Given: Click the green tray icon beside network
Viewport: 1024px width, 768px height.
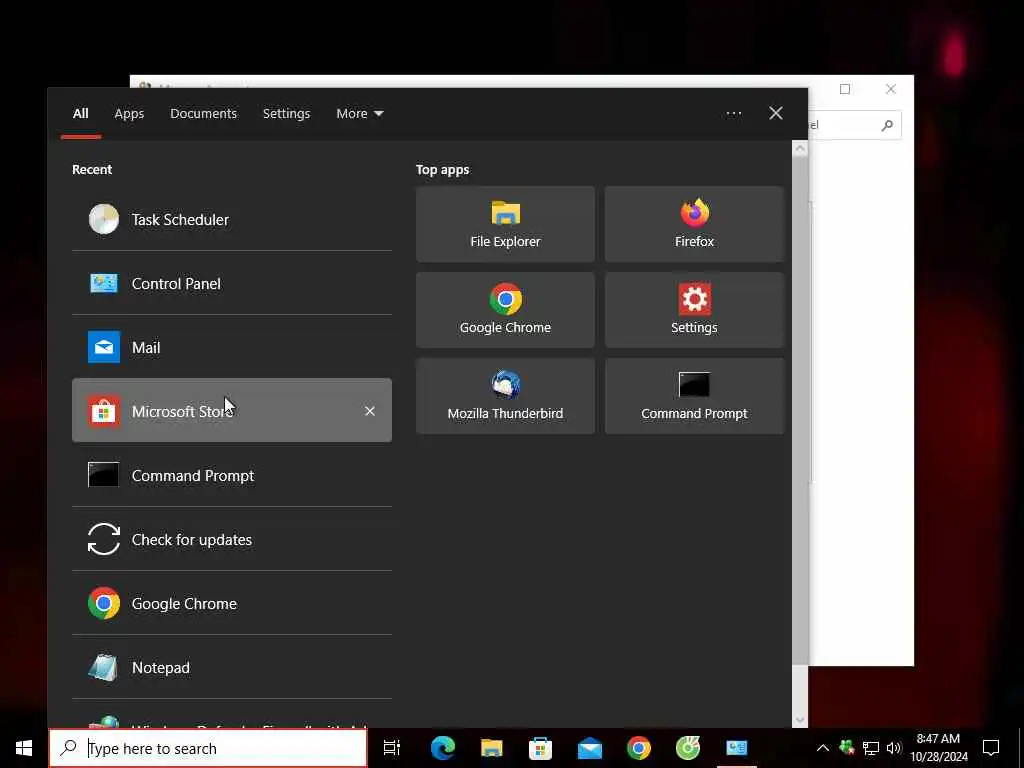Looking at the screenshot, I should 847,748.
